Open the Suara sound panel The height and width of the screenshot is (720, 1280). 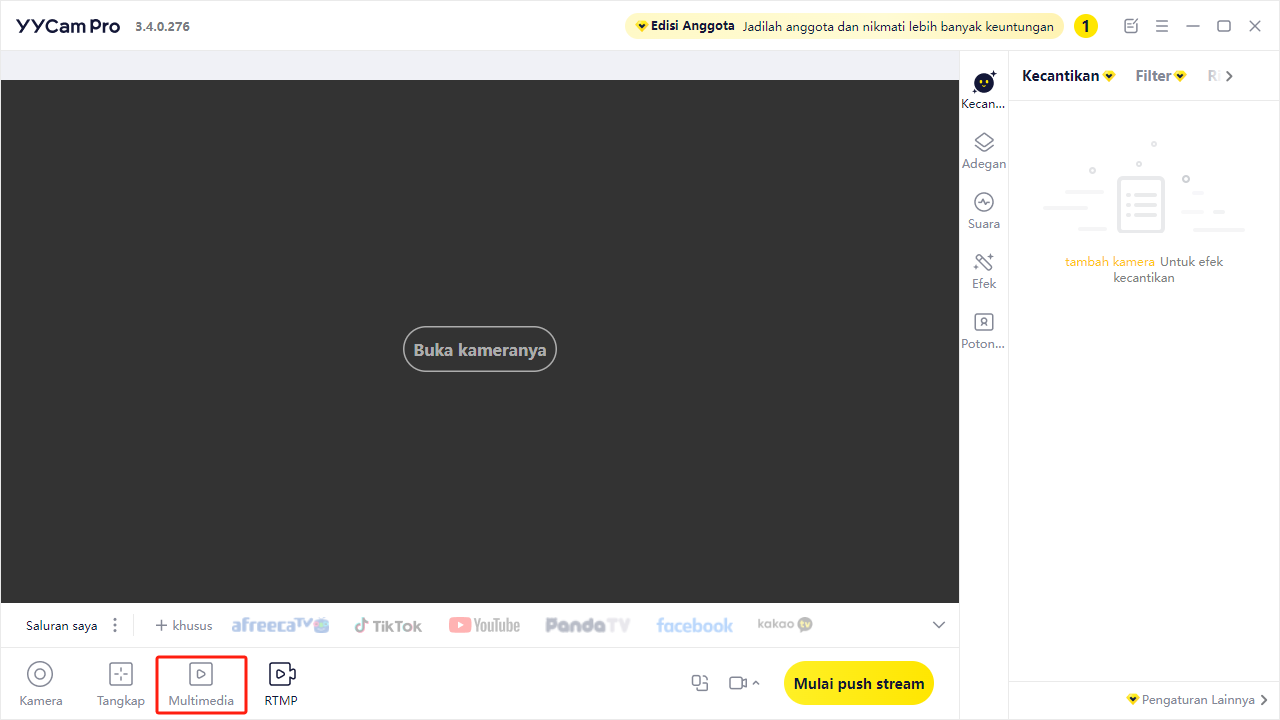[984, 211]
